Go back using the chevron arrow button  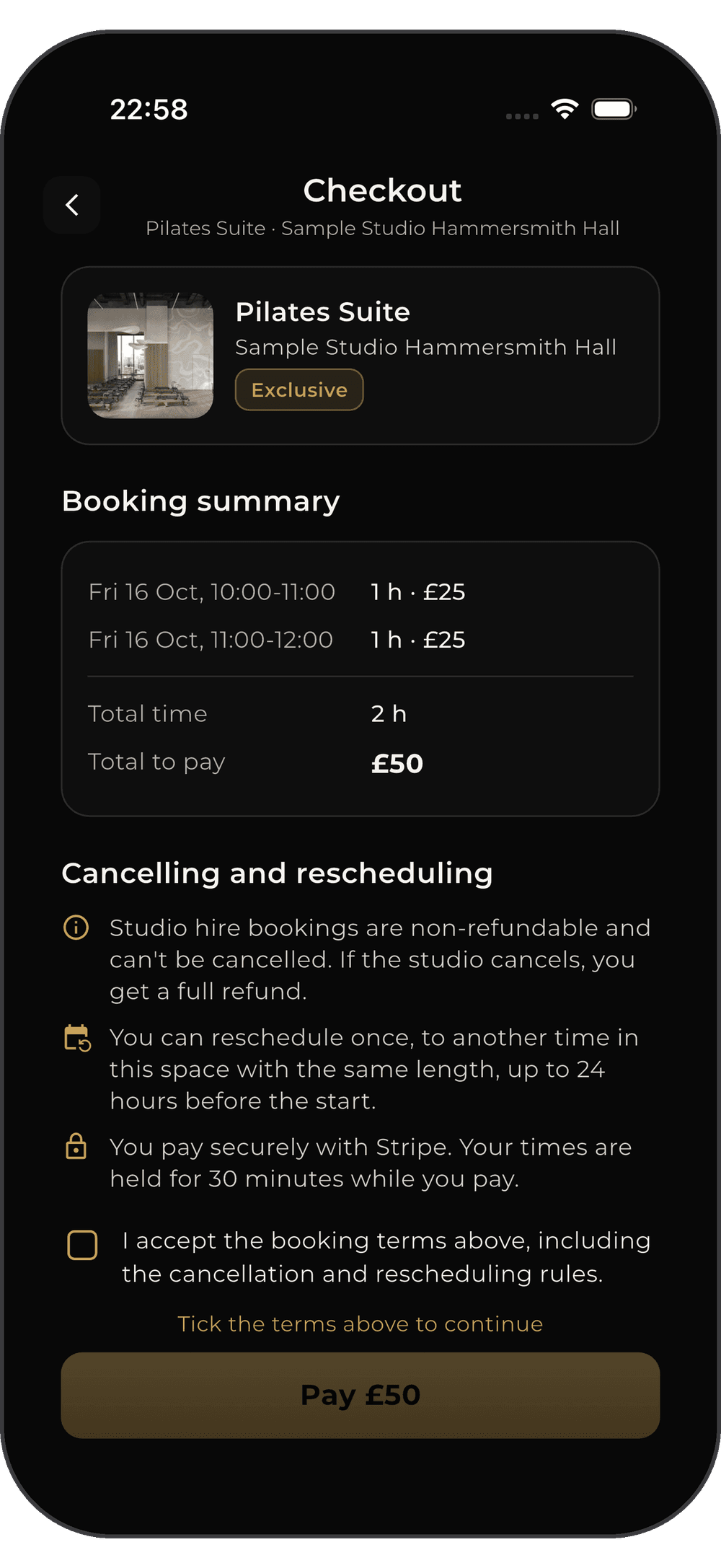[72, 205]
